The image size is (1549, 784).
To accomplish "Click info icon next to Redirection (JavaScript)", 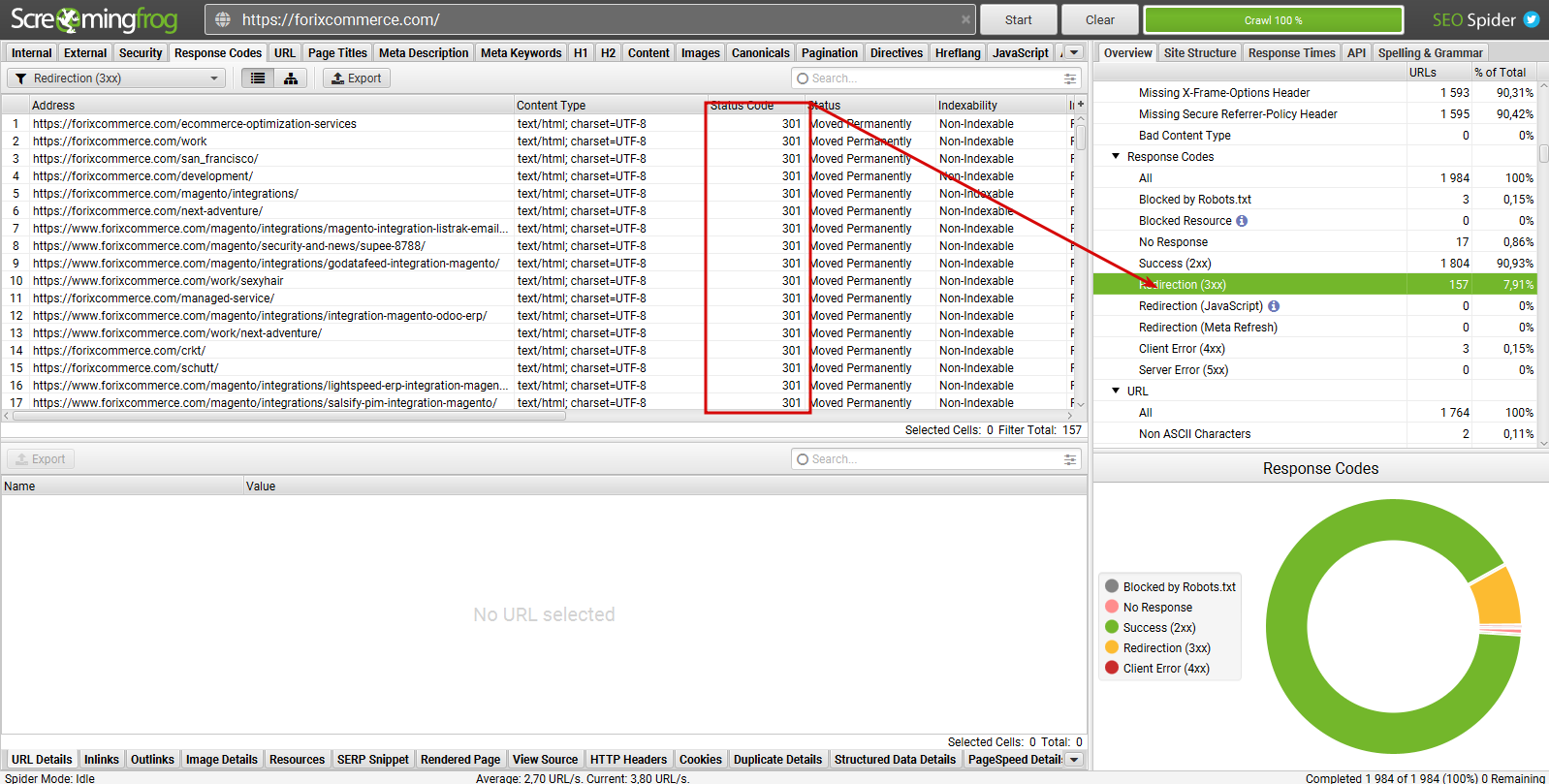I will click(x=1274, y=306).
